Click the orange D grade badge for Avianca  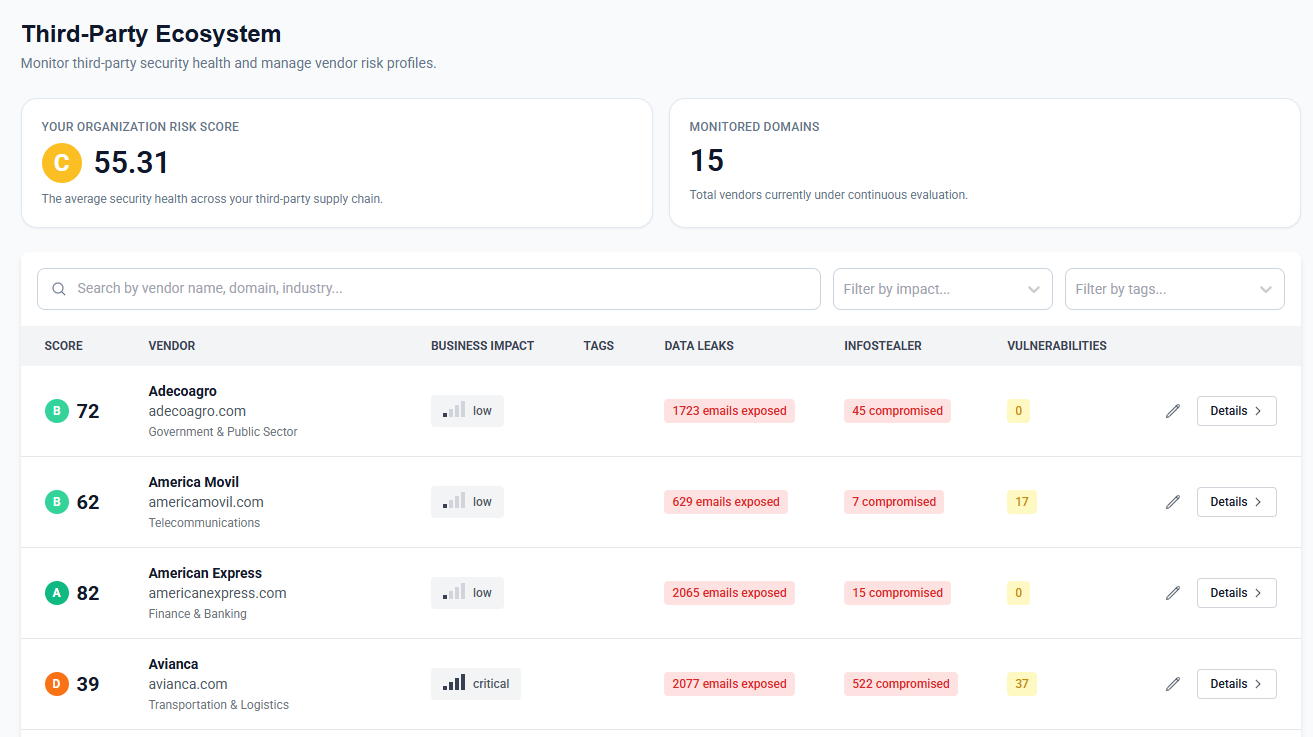tap(57, 684)
